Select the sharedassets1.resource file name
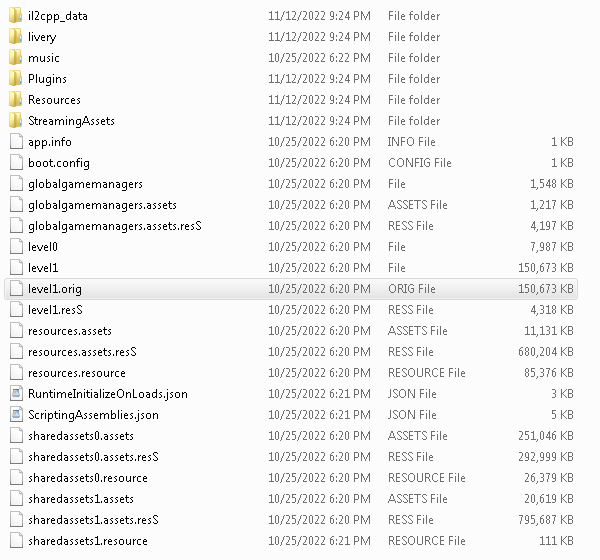The height and width of the screenshot is (560, 600). 88,541
